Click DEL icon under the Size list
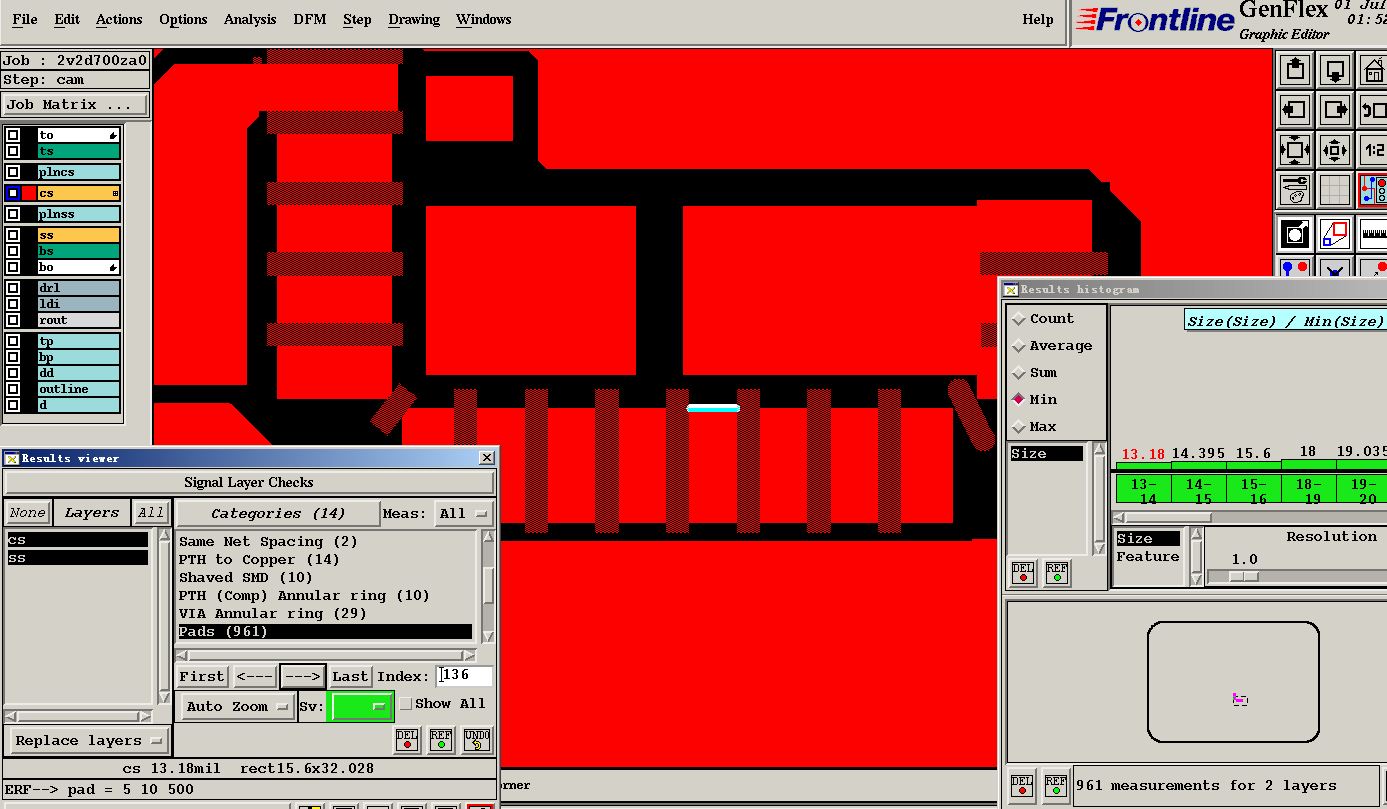1387x809 pixels. click(1023, 573)
